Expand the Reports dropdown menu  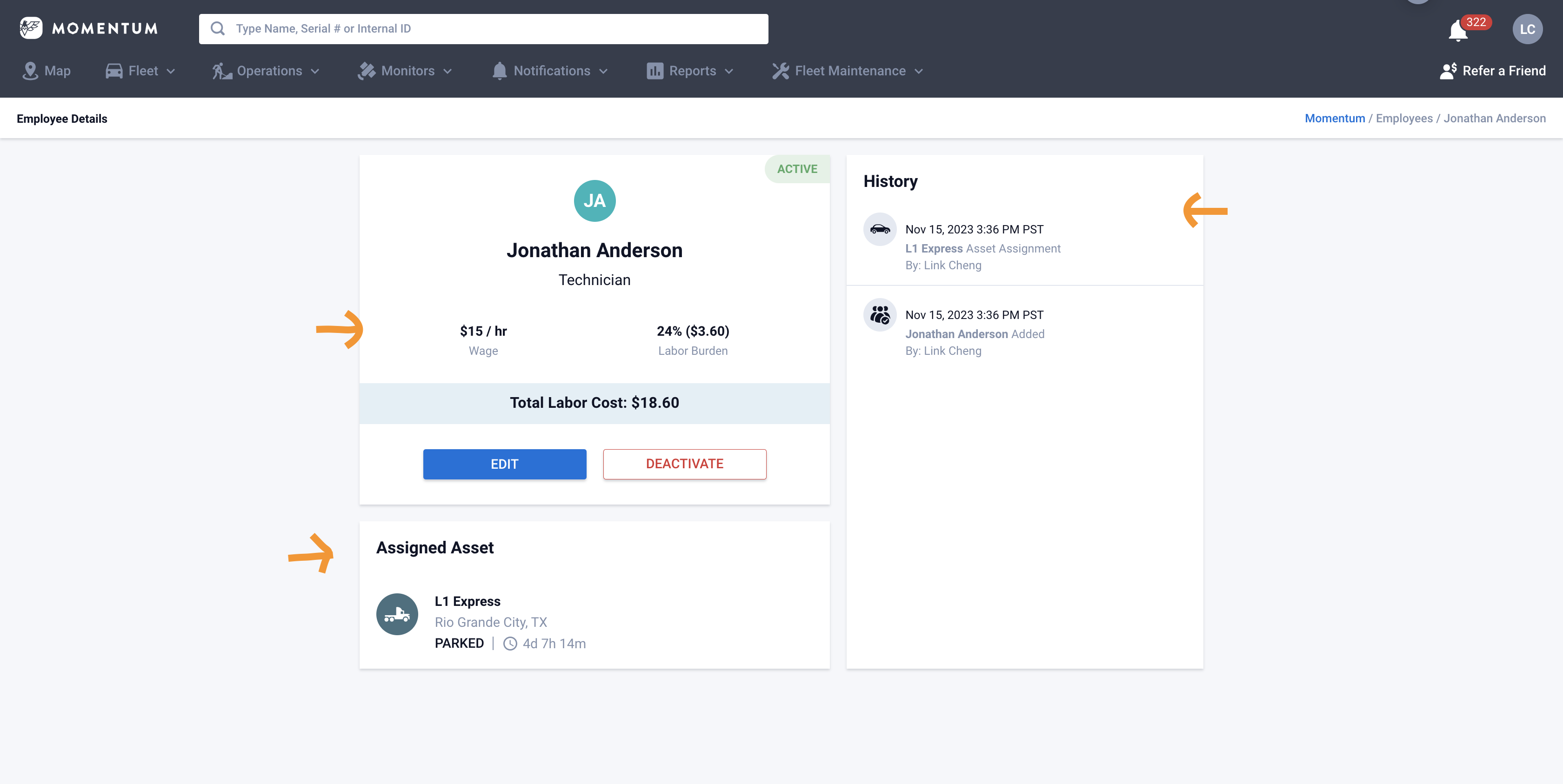click(x=690, y=71)
